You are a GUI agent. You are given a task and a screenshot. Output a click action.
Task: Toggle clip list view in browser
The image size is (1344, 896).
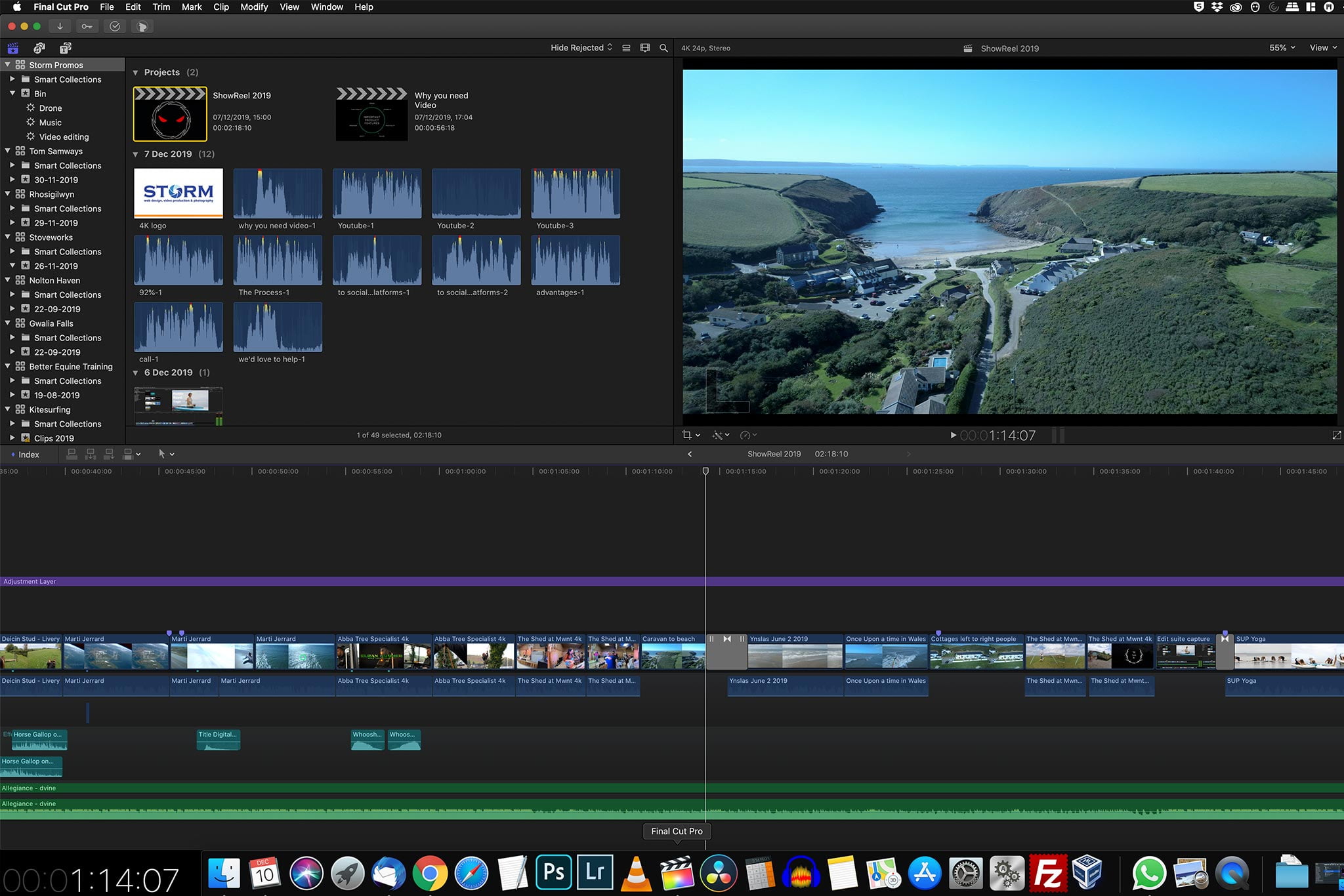click(x=626, y=48)
